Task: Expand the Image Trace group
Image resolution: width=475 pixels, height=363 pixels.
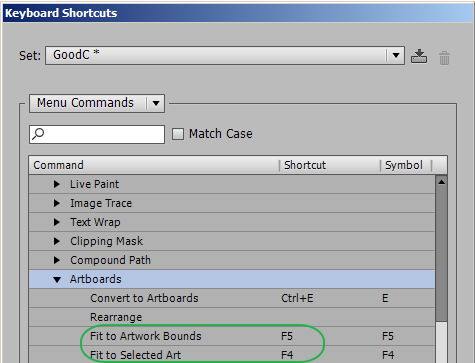Action: [x=57, y=203]
